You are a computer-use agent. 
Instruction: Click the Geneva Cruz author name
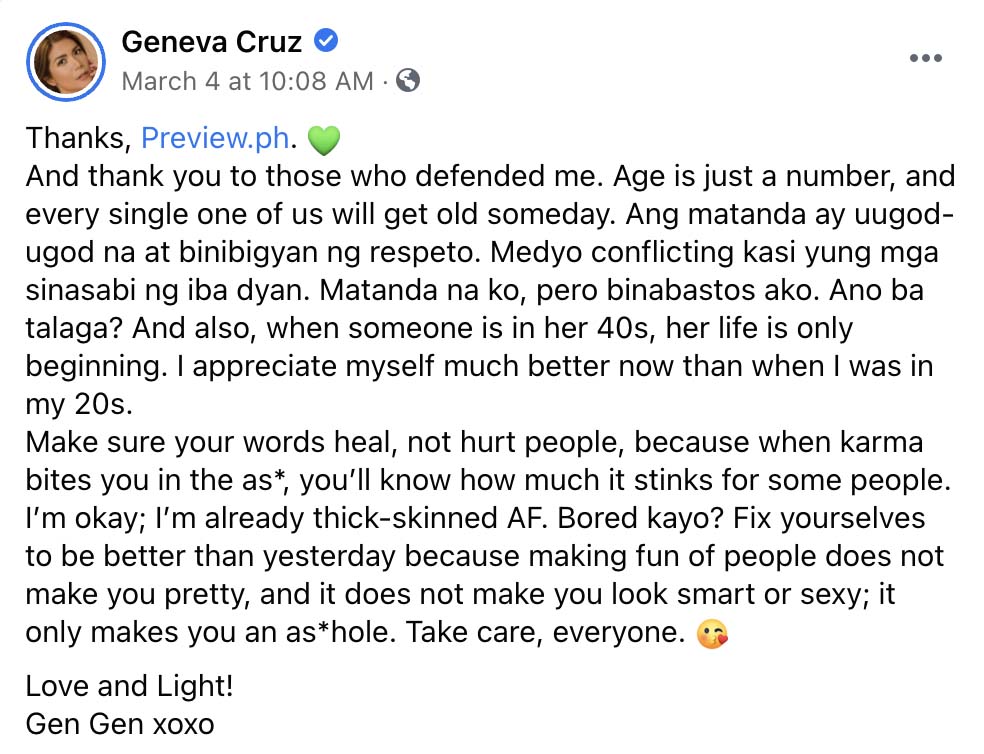click(x=212, y=41)
